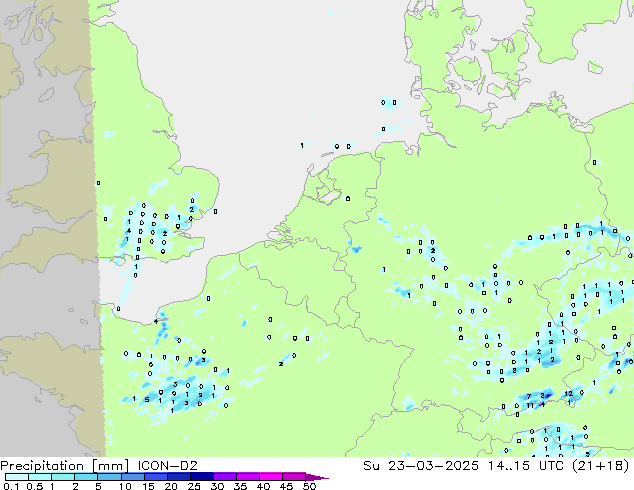Click the "45" legend scale label
Image resolution: width=634 pixels, height=490 pixels.
click(286, 486)
